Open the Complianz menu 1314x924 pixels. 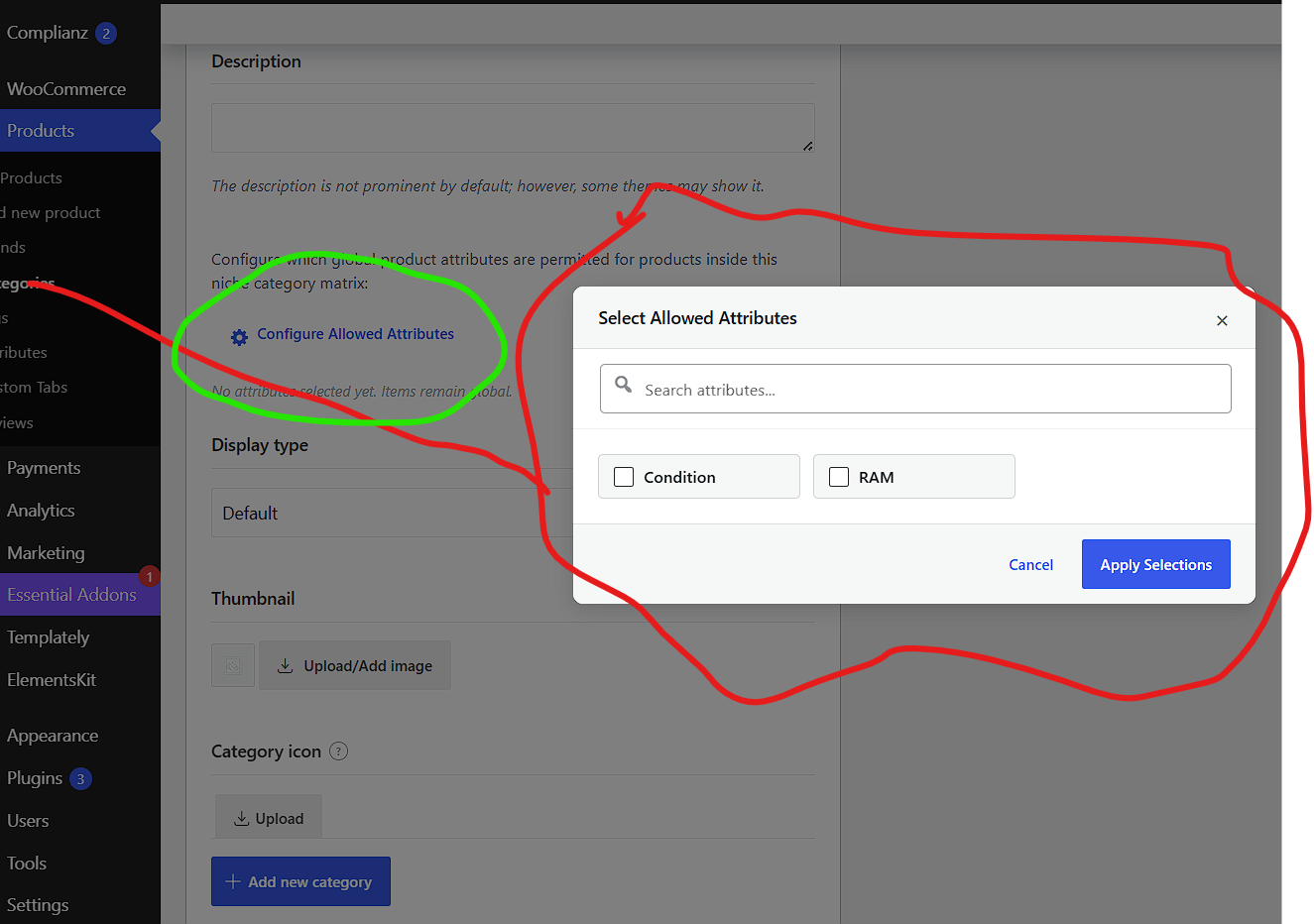48,33
